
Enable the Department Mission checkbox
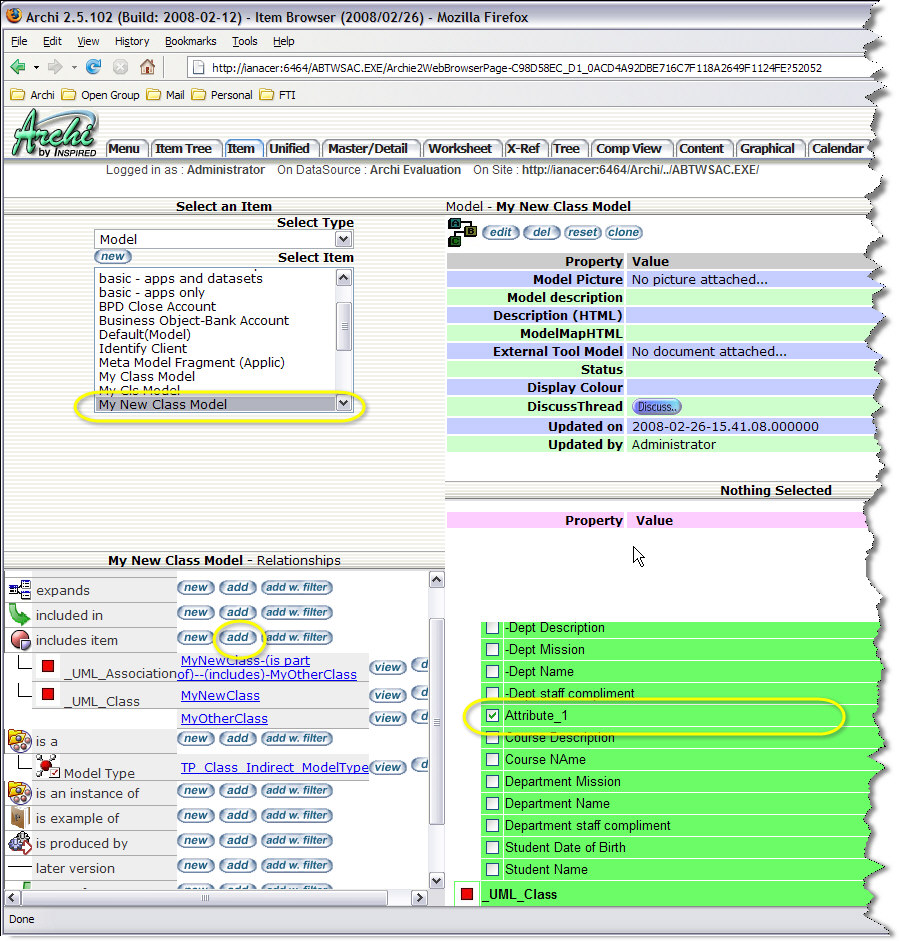click(x=492, y=781)
